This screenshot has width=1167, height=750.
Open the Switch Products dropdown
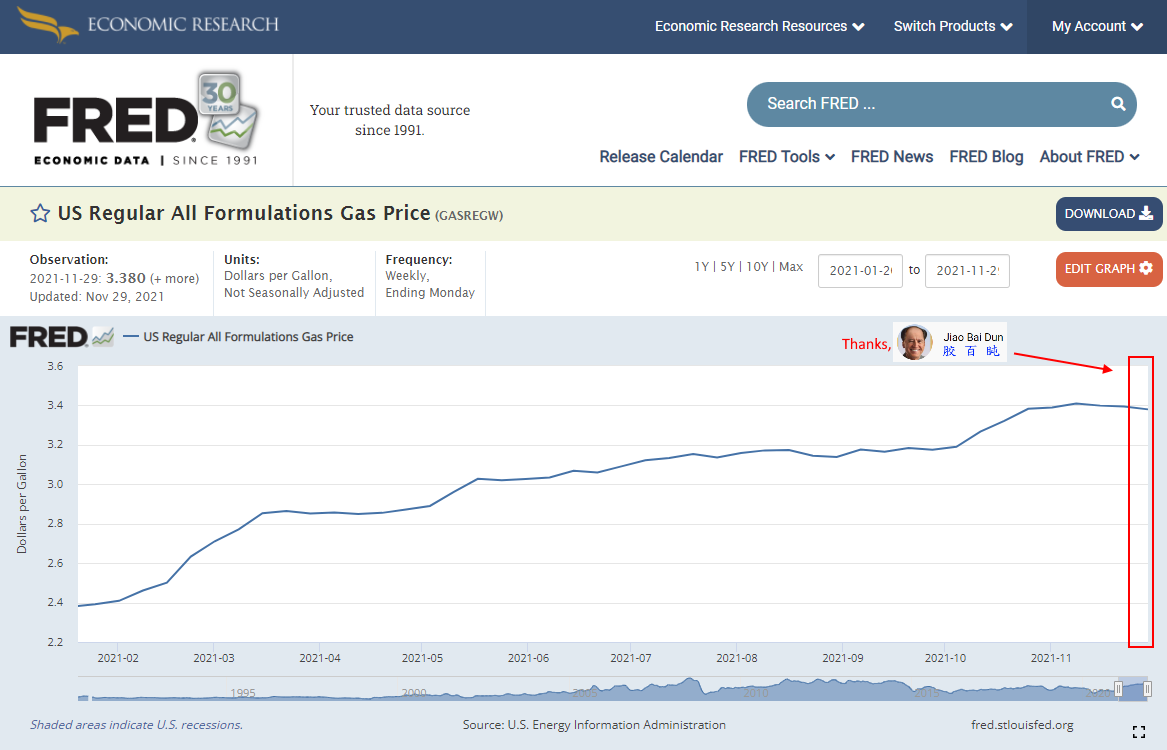[x=953, y=26]
